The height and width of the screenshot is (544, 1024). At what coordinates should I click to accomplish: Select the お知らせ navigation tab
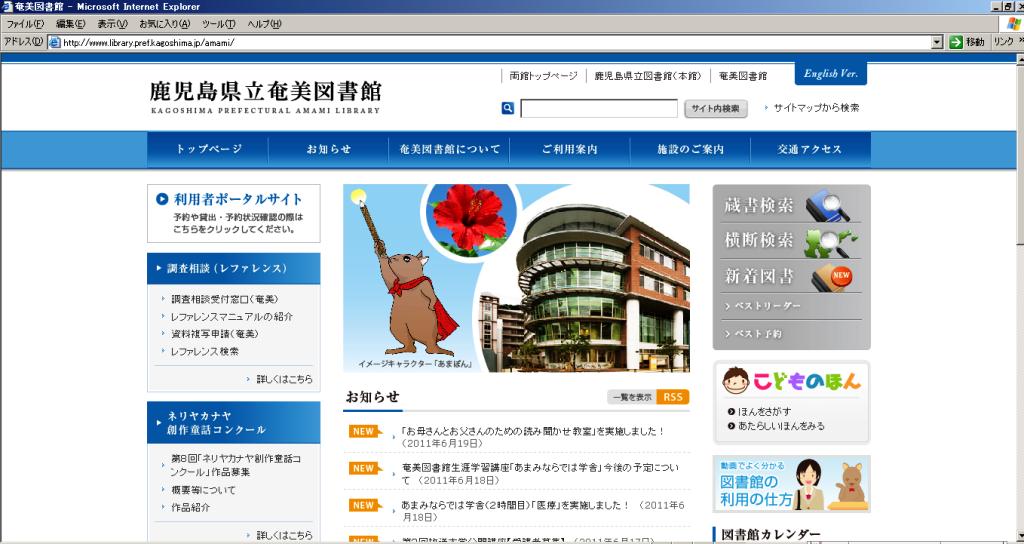pyautogui.click(x=328, y=150)
